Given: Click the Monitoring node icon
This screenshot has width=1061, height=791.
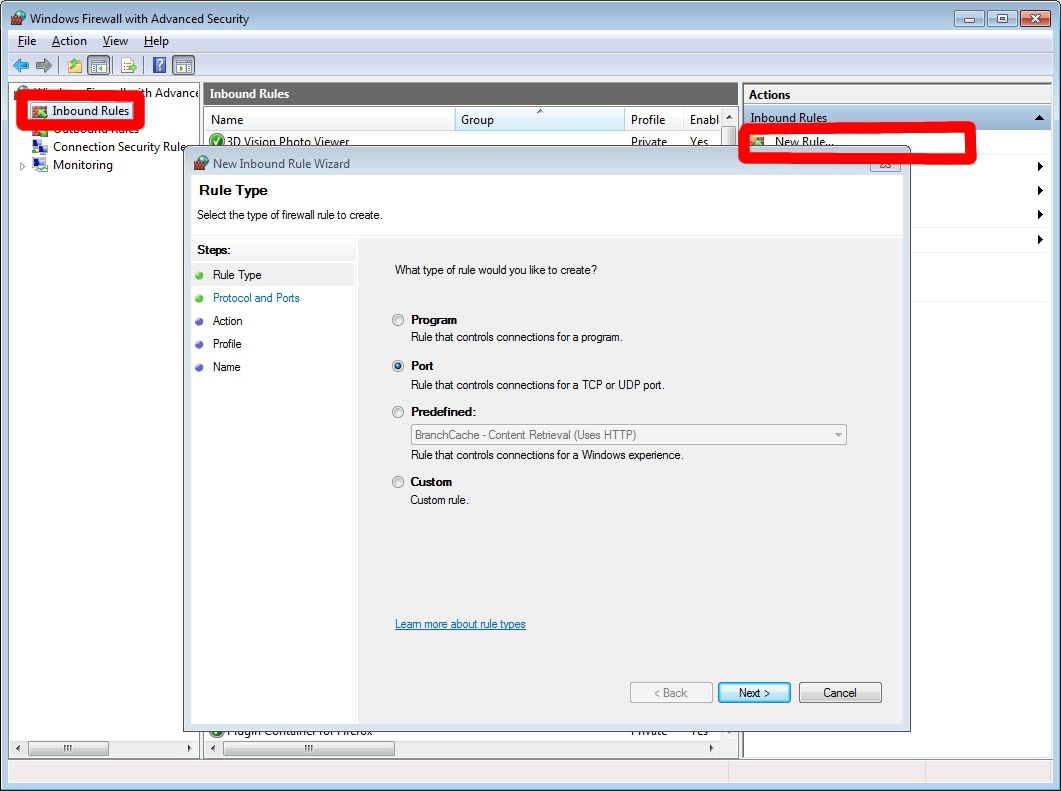Looking at the screenshot, I should coord(40,165).
